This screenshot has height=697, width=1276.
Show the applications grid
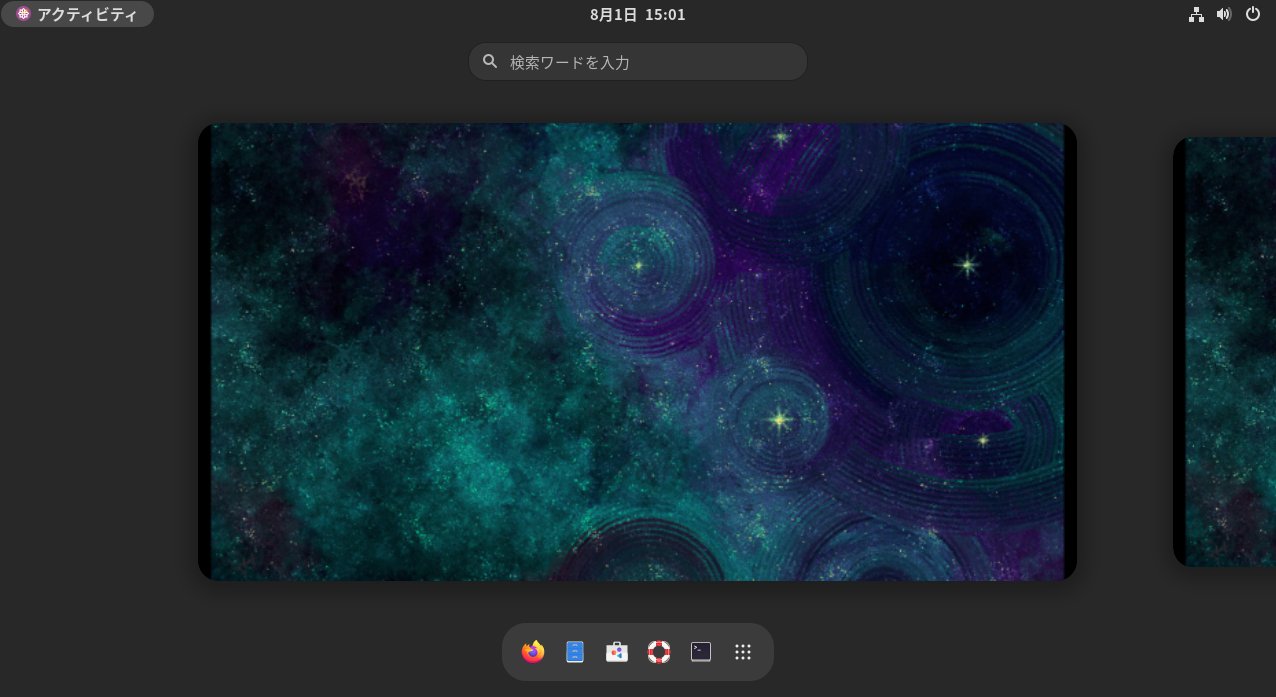point(743,652)
